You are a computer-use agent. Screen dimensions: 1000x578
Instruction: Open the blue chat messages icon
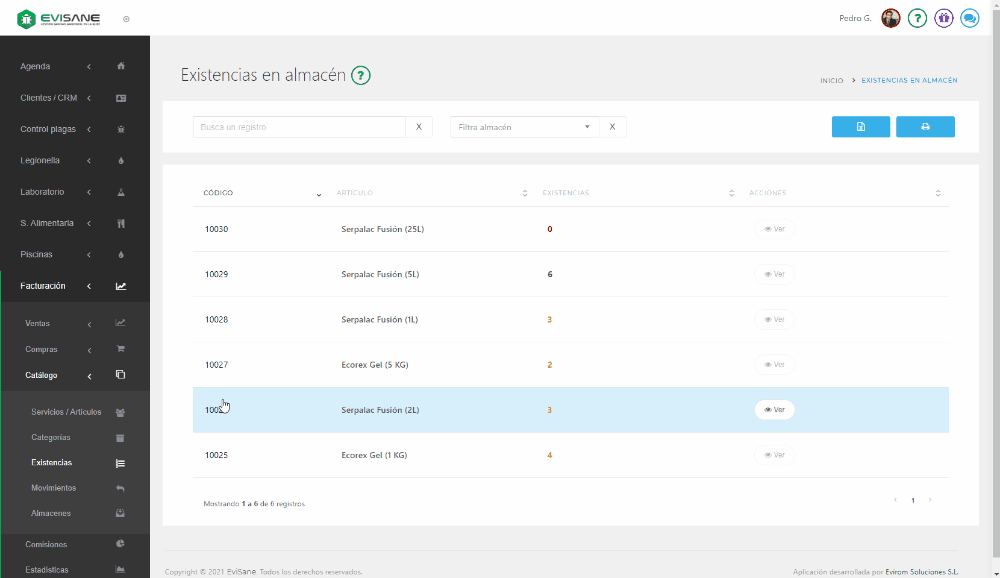[969, 18]
